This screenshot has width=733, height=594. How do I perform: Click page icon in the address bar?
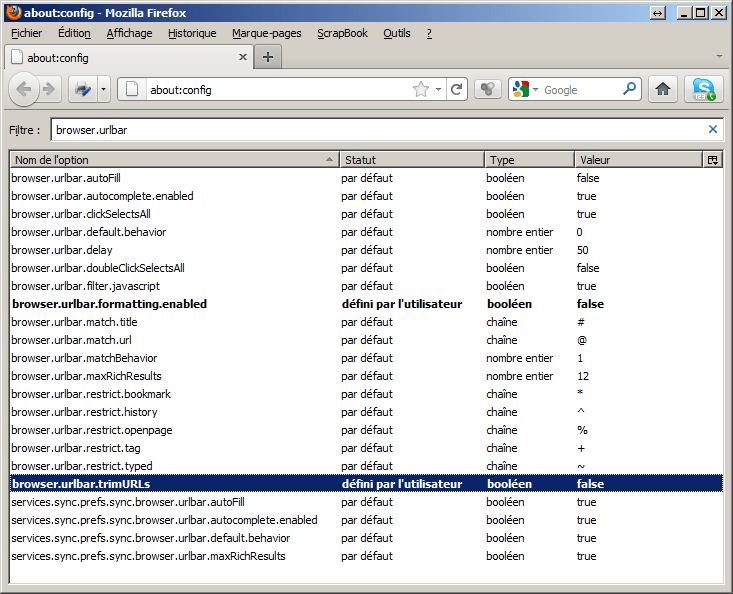click(x=132, y=89)
